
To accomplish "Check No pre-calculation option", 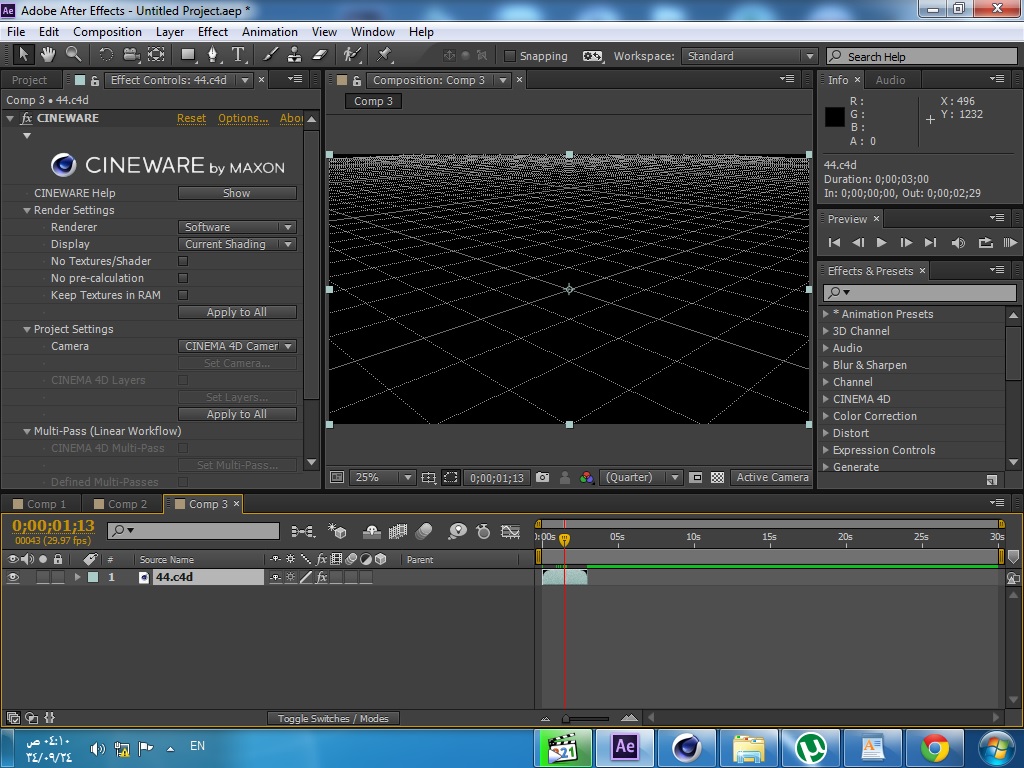I will tap(183, 278).
